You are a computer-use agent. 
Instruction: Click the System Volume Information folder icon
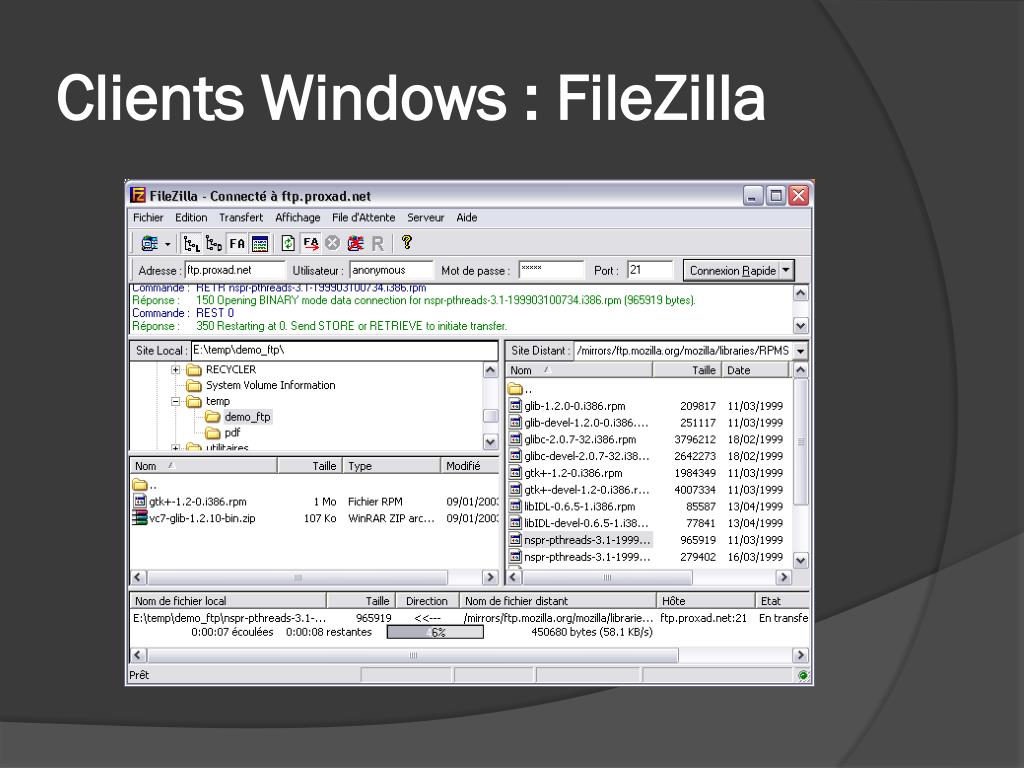(x=194, y=385)
